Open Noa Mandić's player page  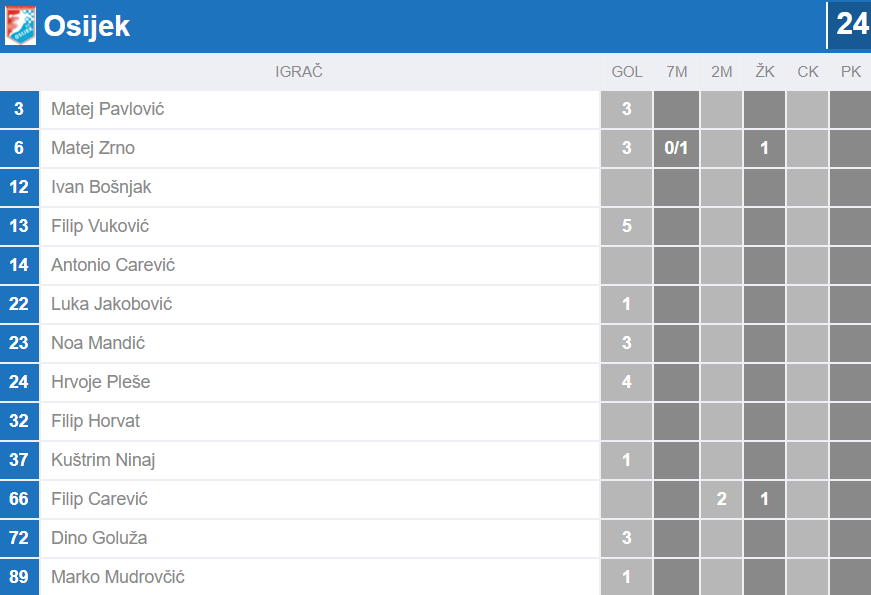point(98,343)
